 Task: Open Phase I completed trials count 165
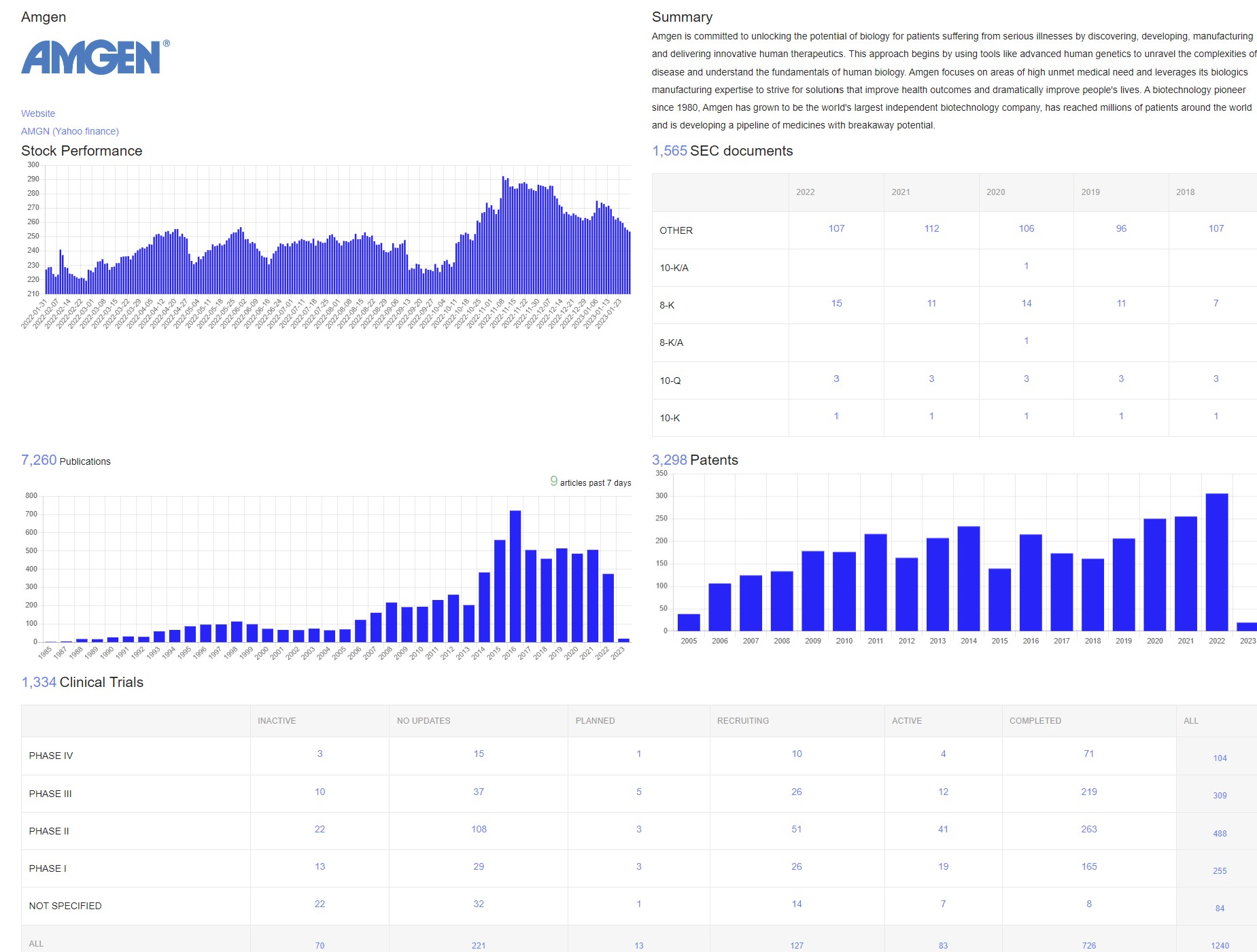(1089, 866)
